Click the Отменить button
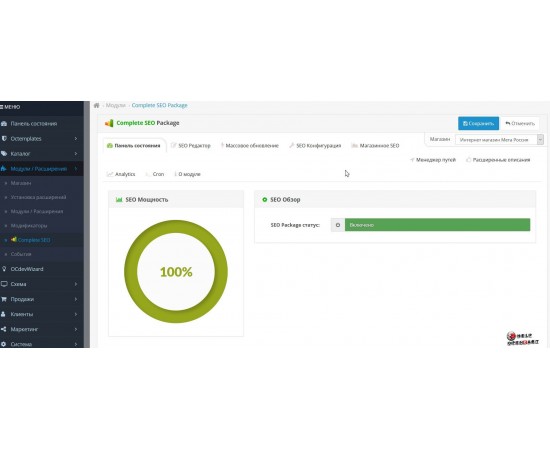This screenshot has width=550, height=450. 520,123
